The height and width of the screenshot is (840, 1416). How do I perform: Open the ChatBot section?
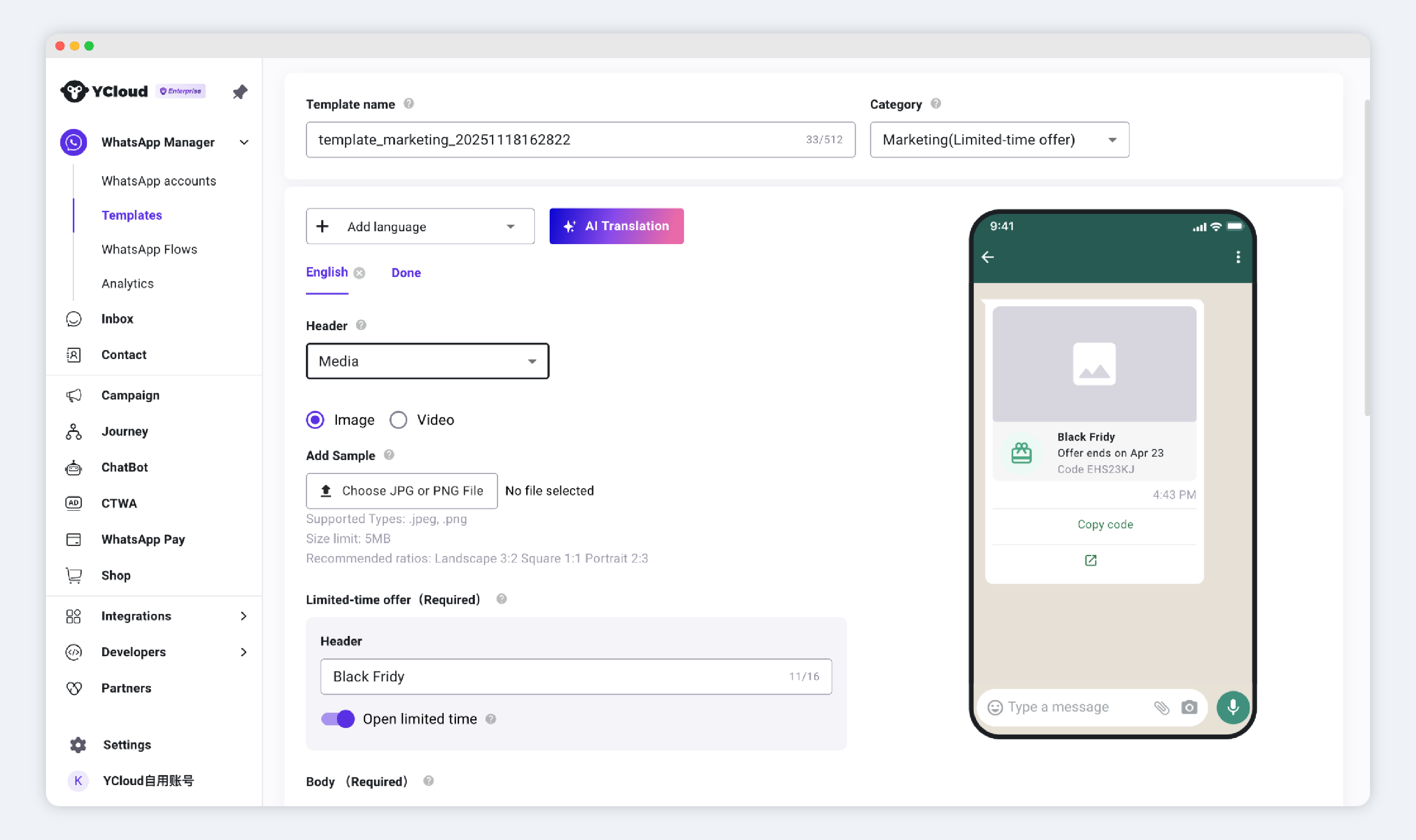[x=124, y=467]
